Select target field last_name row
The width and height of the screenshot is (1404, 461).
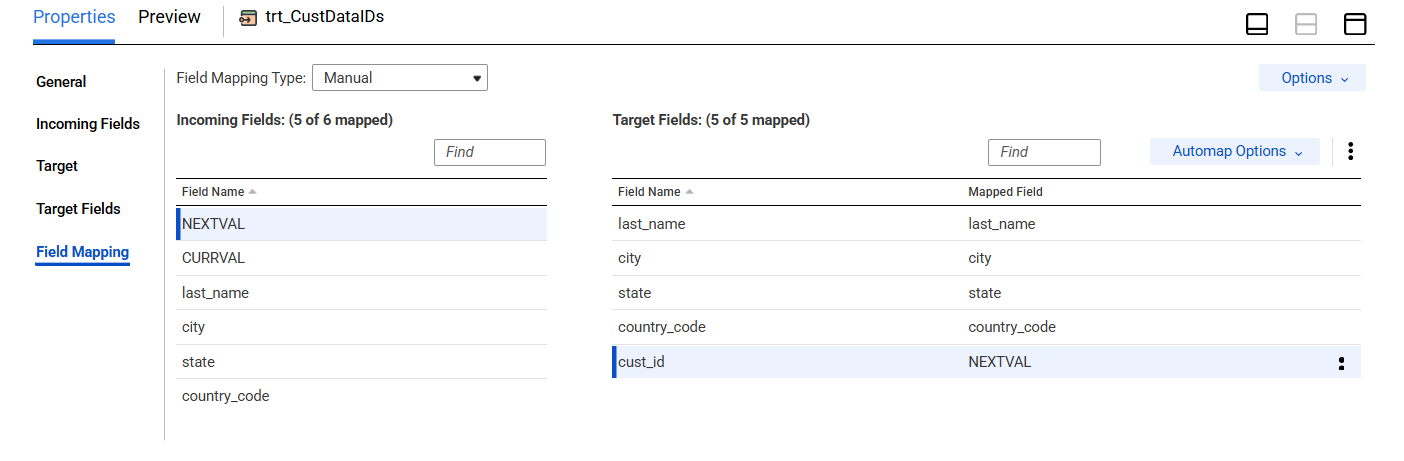[986, 224]
